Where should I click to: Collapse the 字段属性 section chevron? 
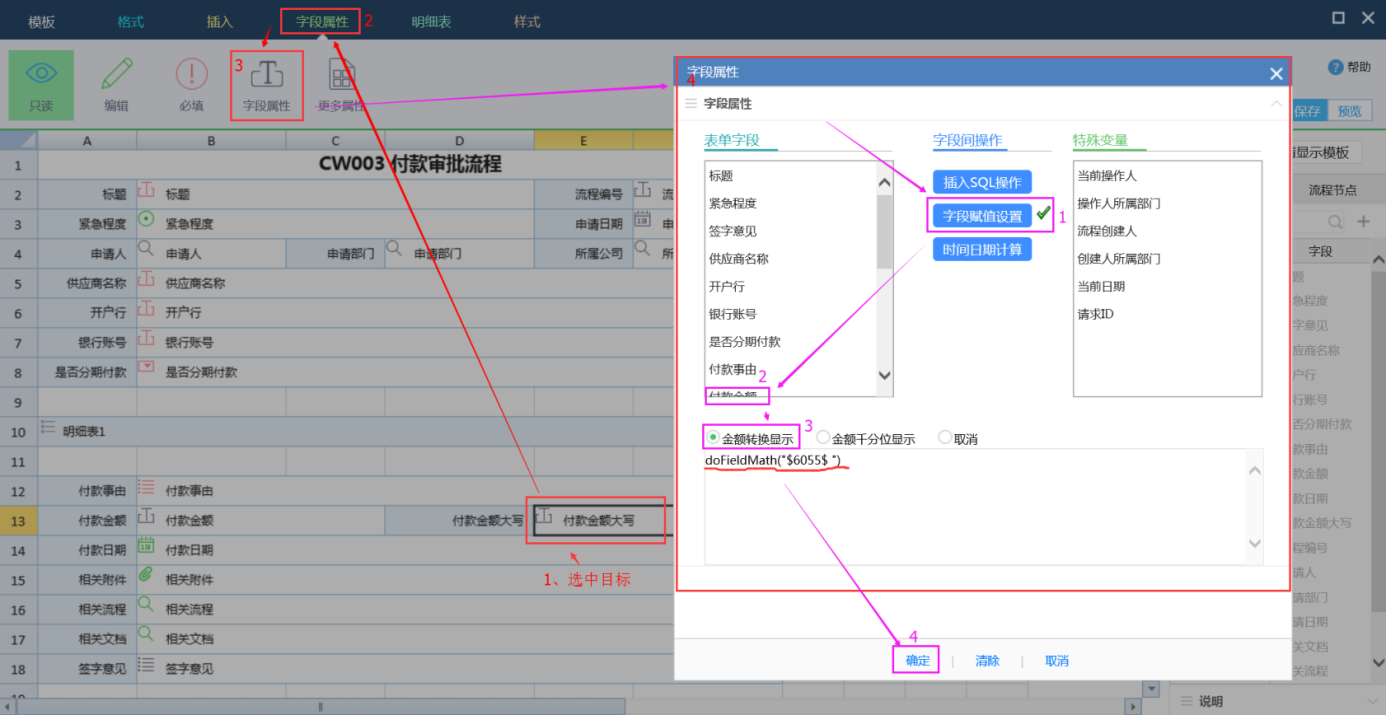(x=1276, y=103)
